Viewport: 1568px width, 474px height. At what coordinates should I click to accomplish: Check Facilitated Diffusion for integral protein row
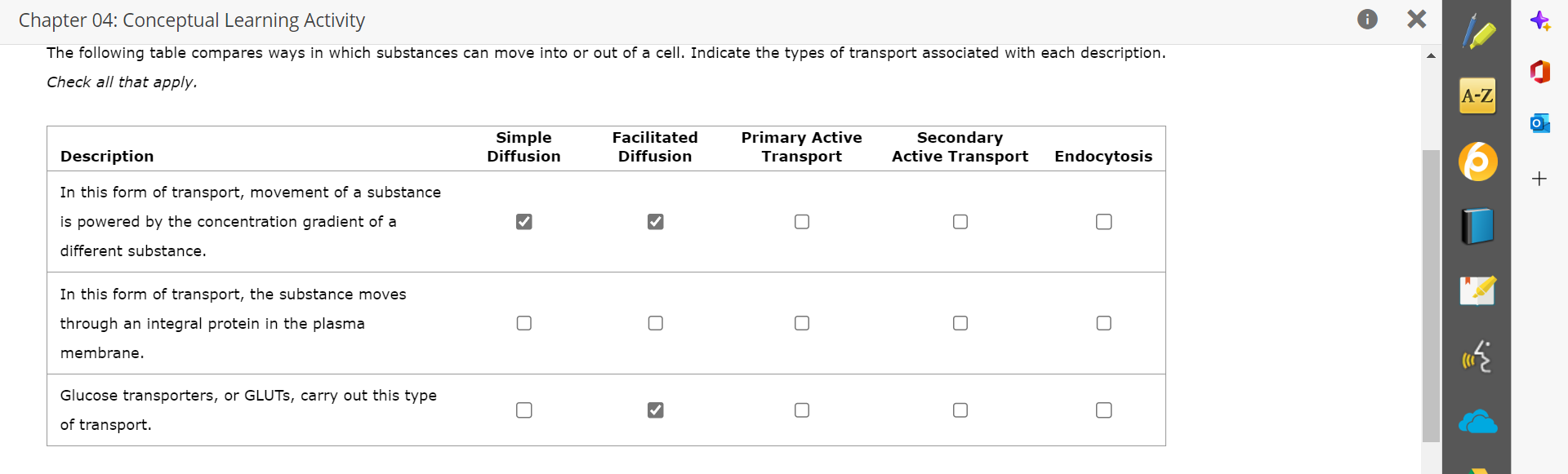click(655, 323)
